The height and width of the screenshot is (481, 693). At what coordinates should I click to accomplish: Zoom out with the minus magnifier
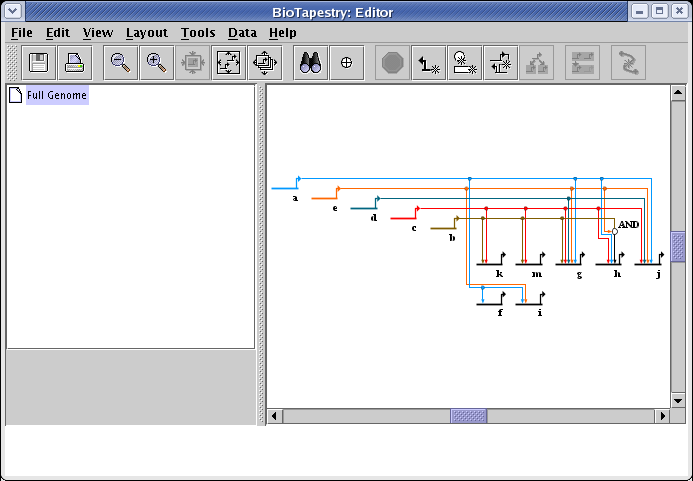[121, 63]
